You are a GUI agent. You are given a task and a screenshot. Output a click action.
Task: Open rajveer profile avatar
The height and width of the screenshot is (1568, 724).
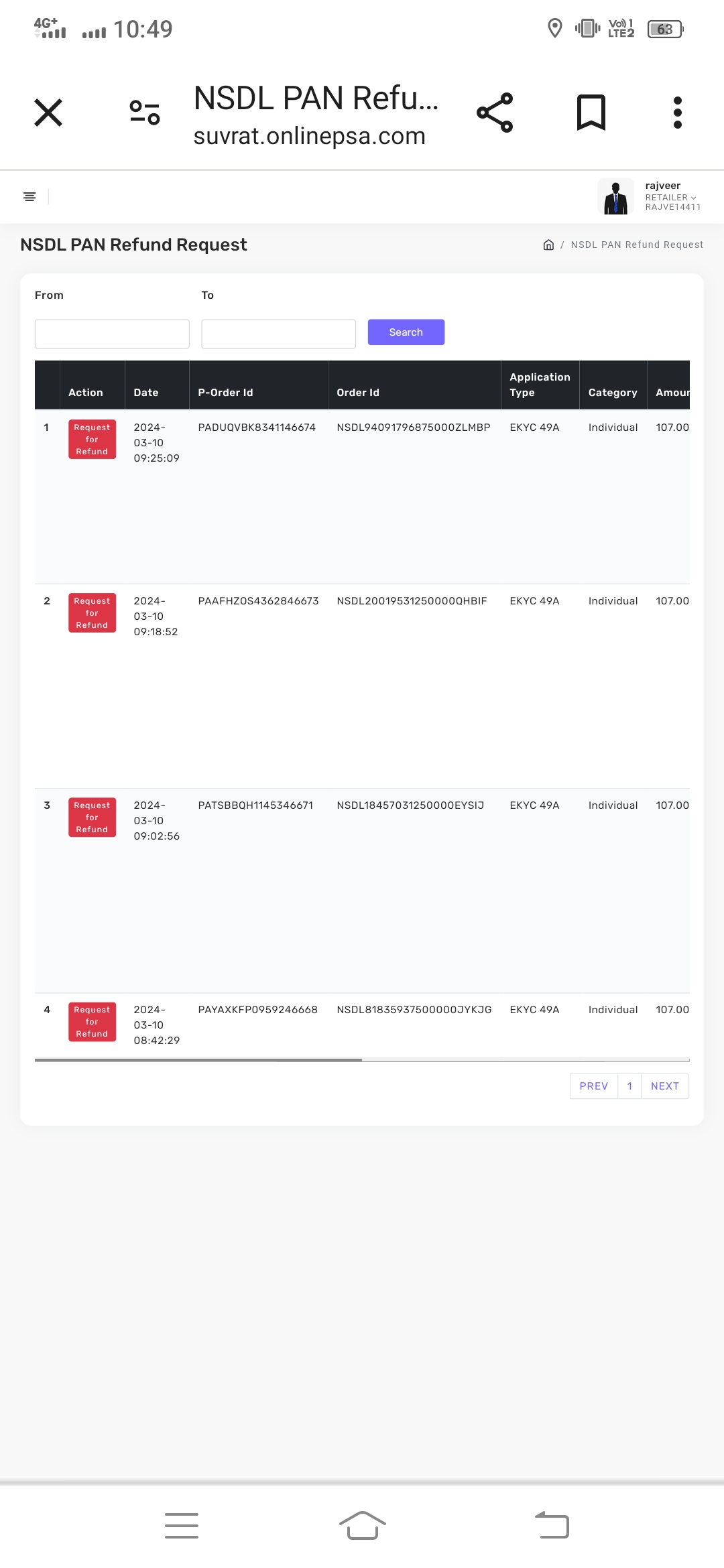(615, 196)
